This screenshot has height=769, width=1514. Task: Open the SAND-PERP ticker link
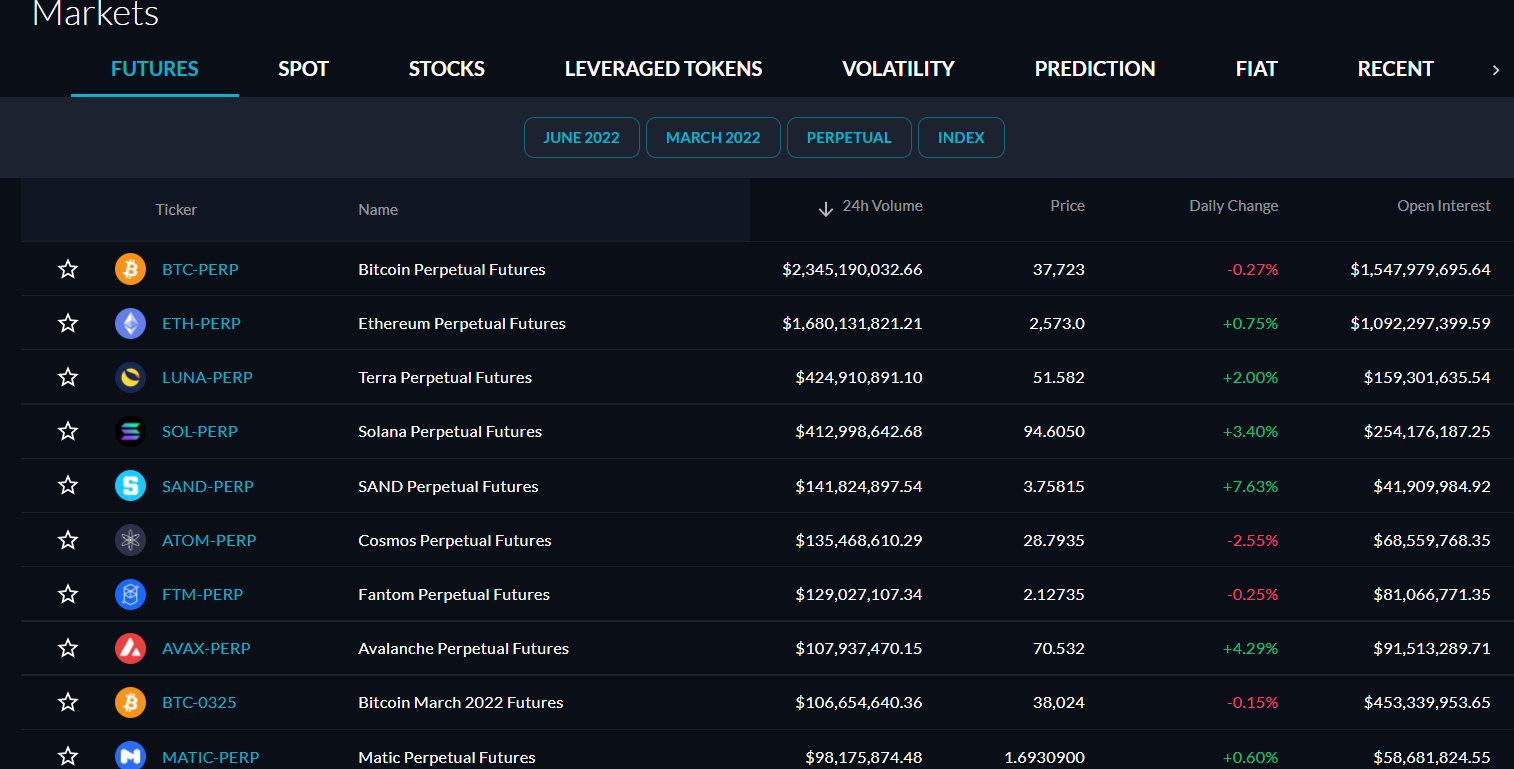point(208,486)
